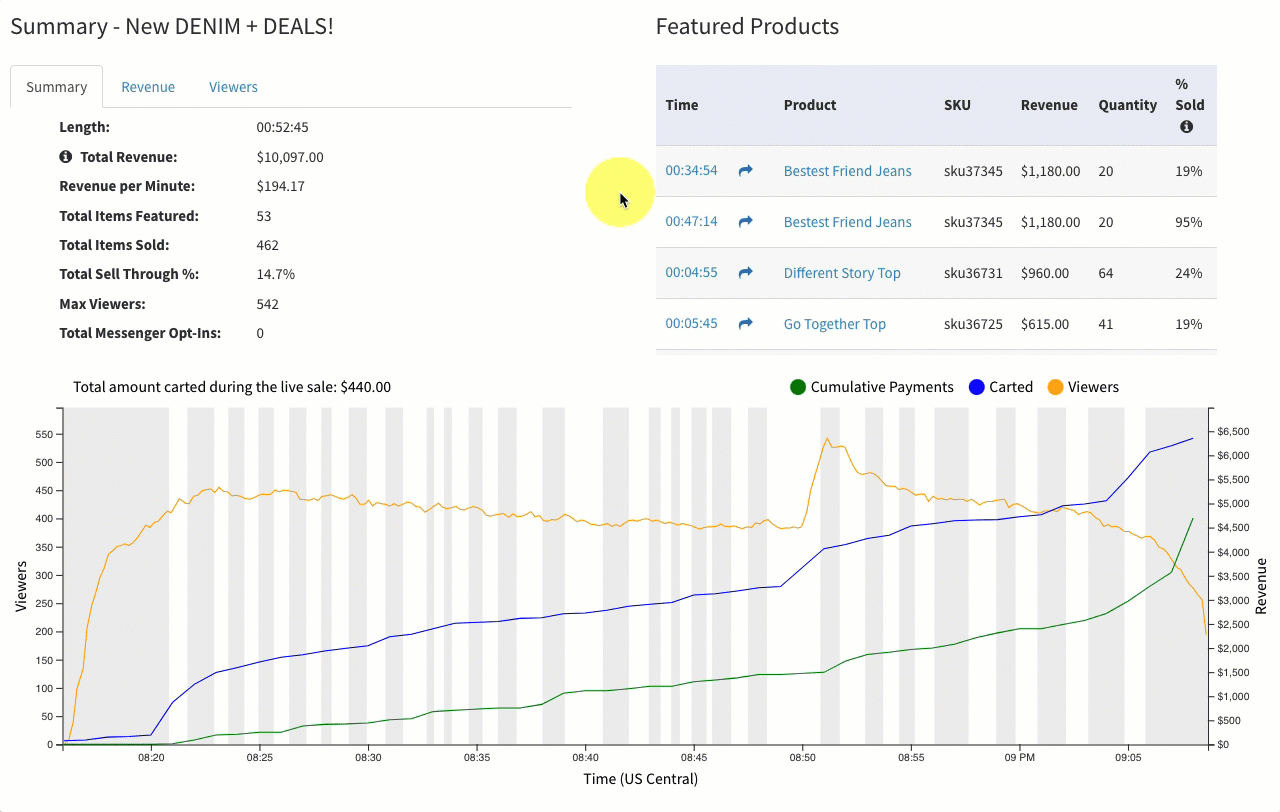Image resolution: width=1280 pixels, height=812 pixels.
Task: Select the Summary tab
Action: (x=56, y=87)
